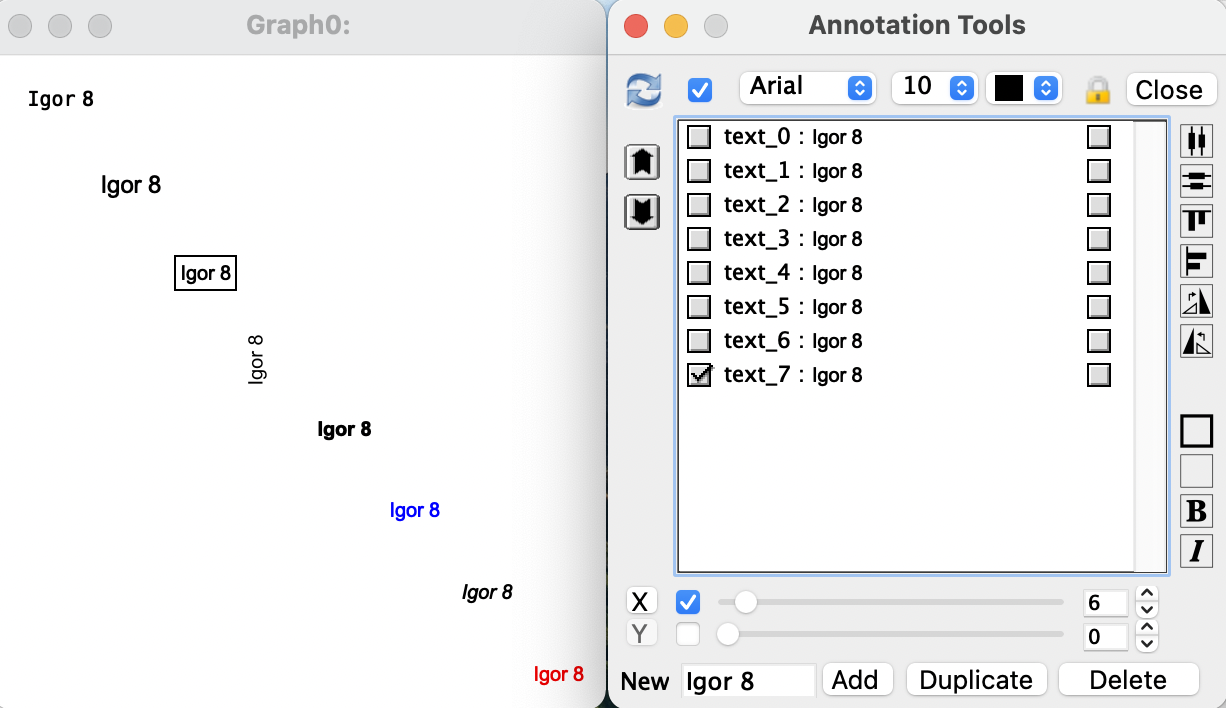Click the refresh annotations icon

coord(645,89)
